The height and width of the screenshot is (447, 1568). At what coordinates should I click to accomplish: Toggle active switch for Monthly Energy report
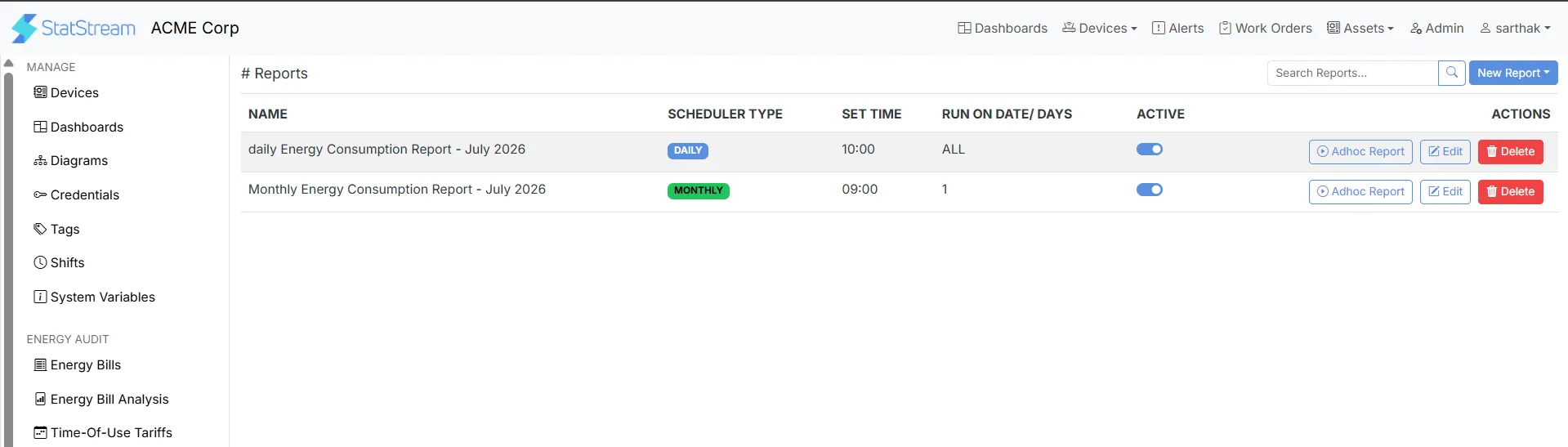click(x=1149, y=190)
